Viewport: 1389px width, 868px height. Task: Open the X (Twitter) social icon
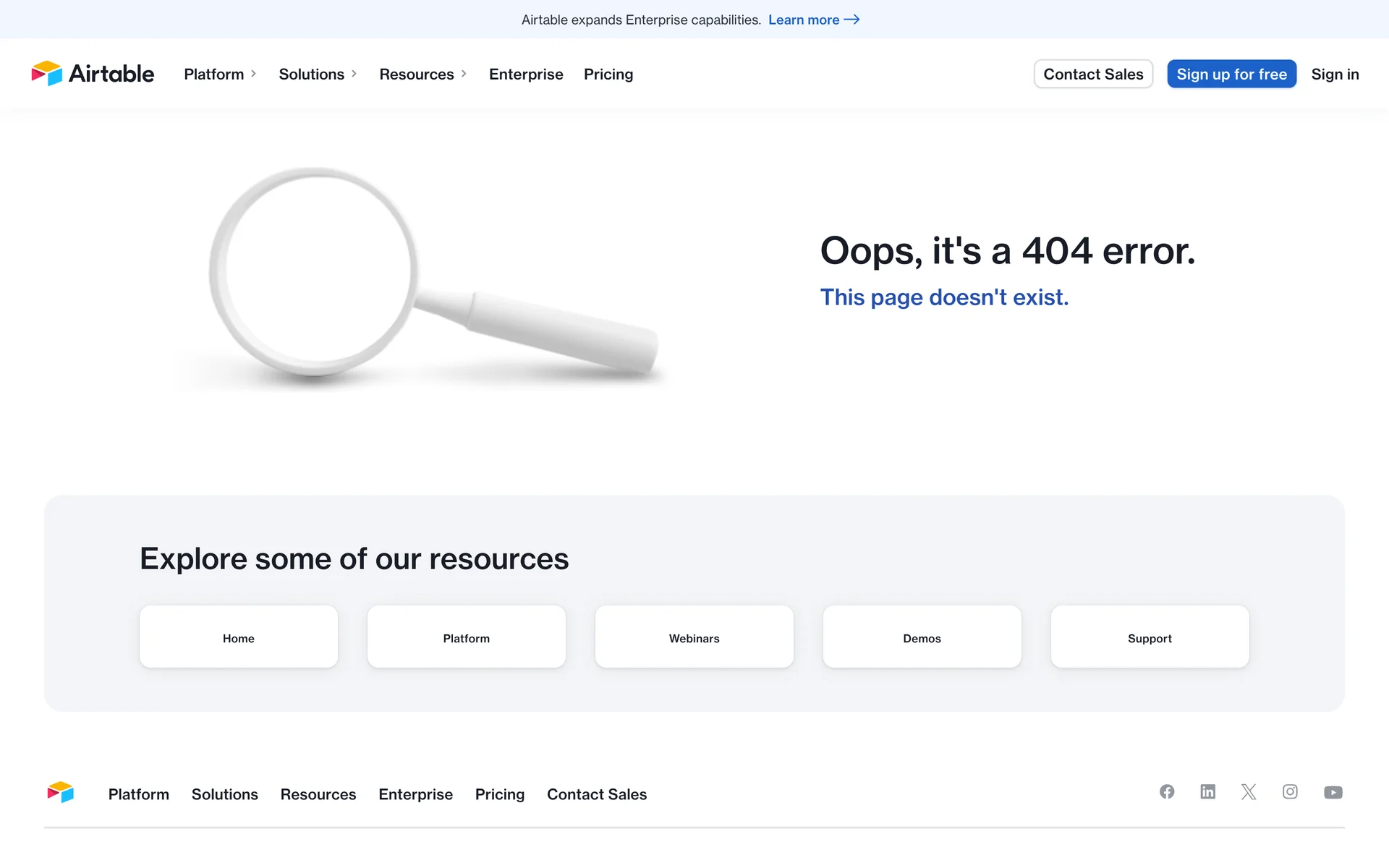pos(1249,792)
